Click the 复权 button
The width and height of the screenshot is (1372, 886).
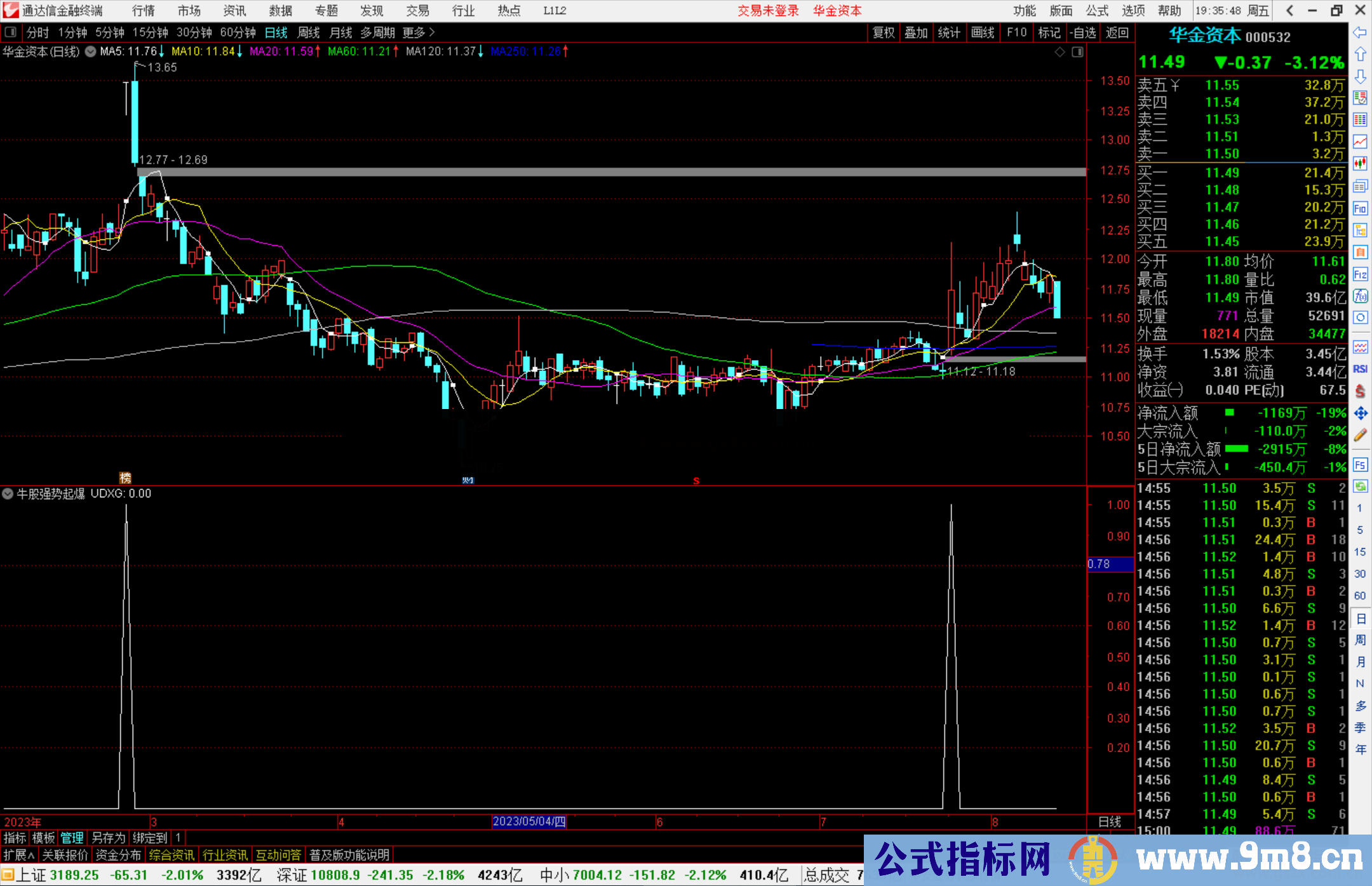884,32
